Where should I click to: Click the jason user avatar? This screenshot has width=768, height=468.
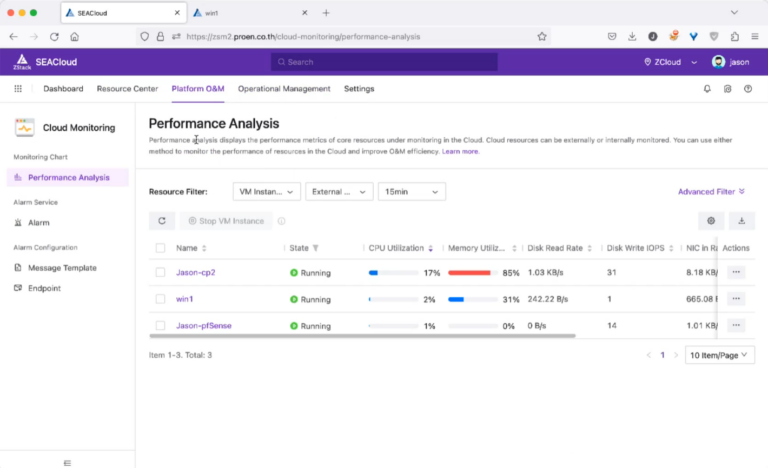click(718, 62)
